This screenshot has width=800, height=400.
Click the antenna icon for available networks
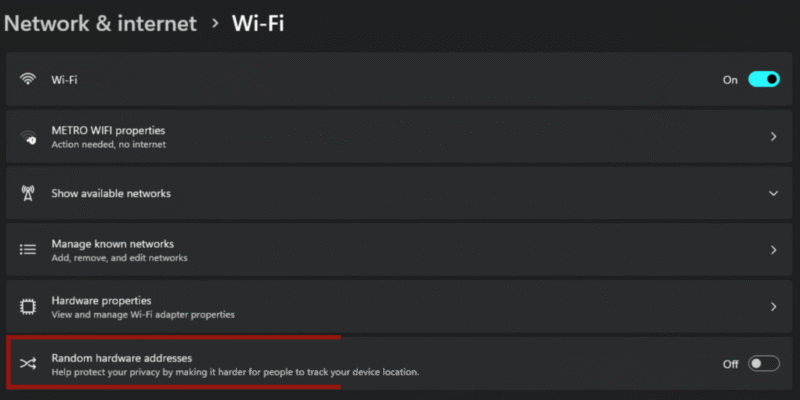point(28,193)
